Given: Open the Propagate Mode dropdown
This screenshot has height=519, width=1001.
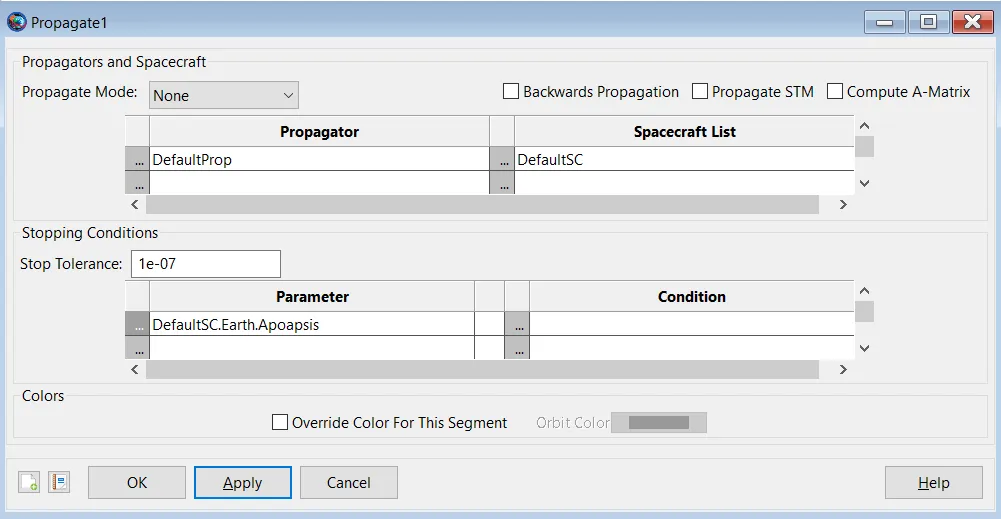Looking at the screenshot, I should (x=224, y=96).
